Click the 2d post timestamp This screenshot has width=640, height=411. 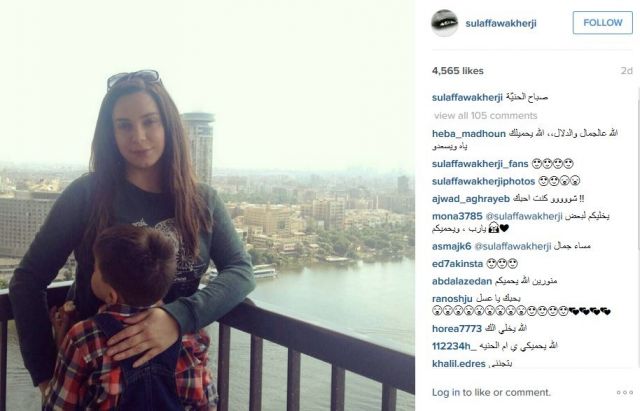(x=627, y=71)
